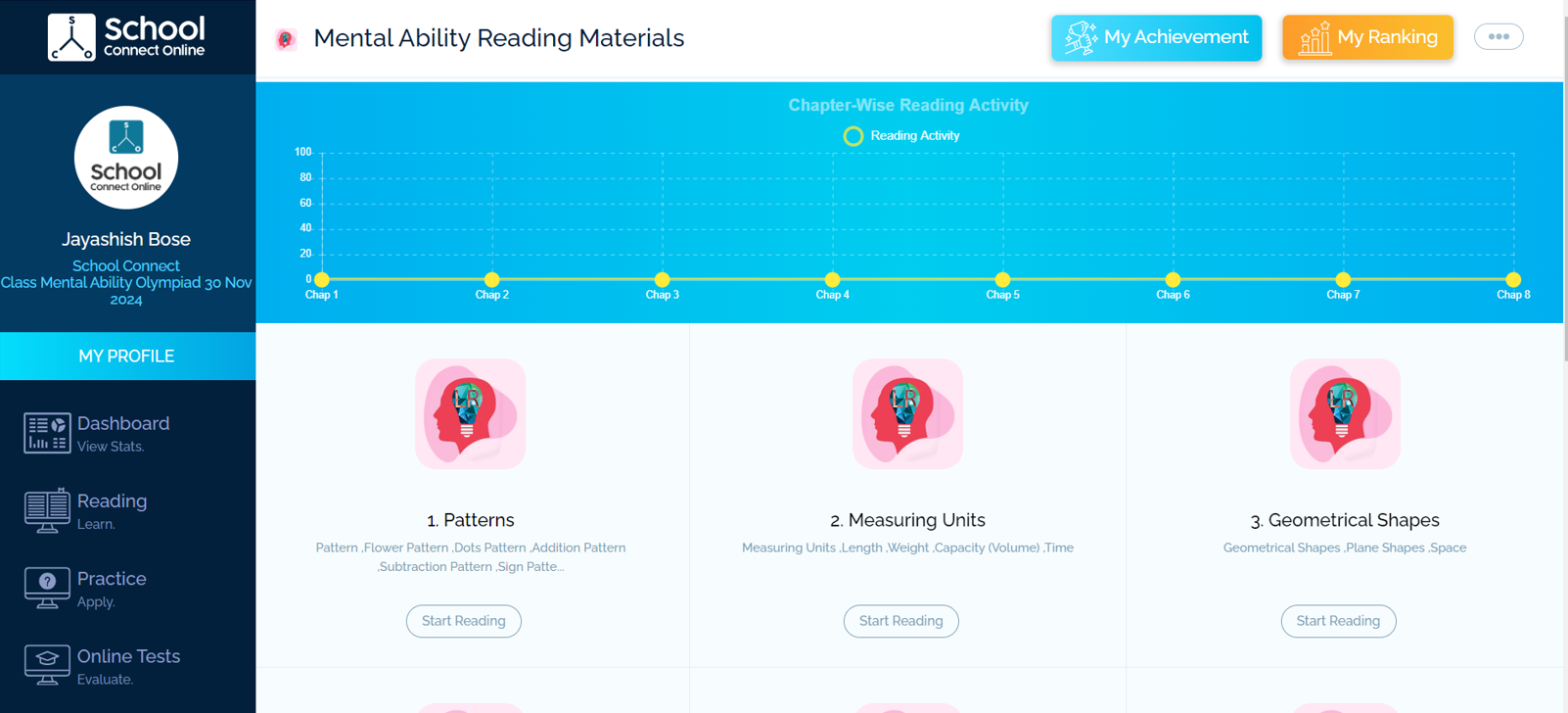Screen dimensions: 1568x713
Task: Click the School Connect Online header logo
Action: click(127, 37)
